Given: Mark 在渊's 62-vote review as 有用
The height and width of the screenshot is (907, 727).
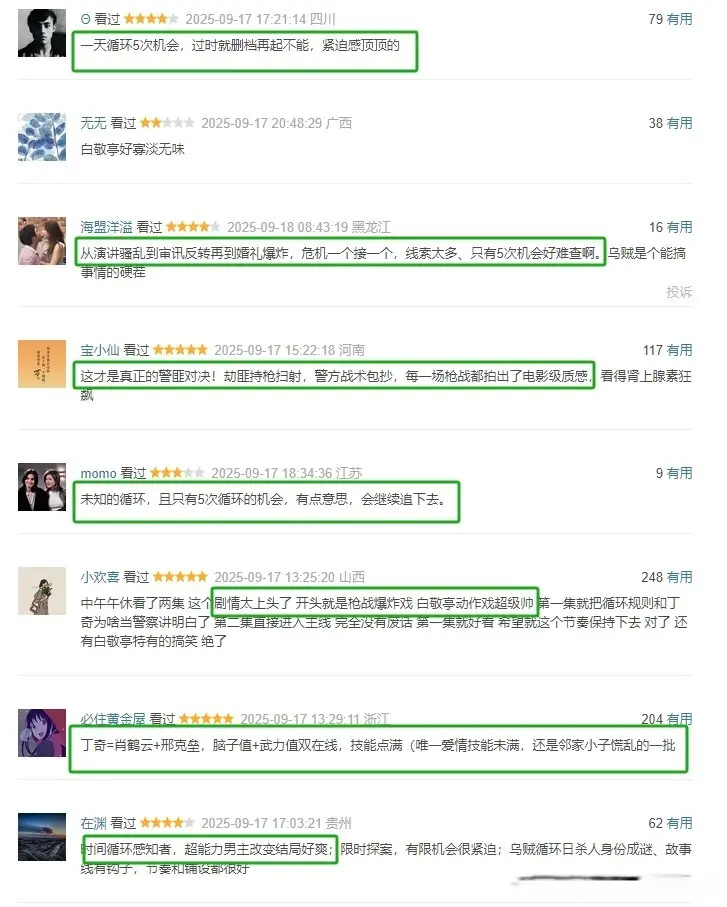Looking at the screenshot, I should click(679, 823).
